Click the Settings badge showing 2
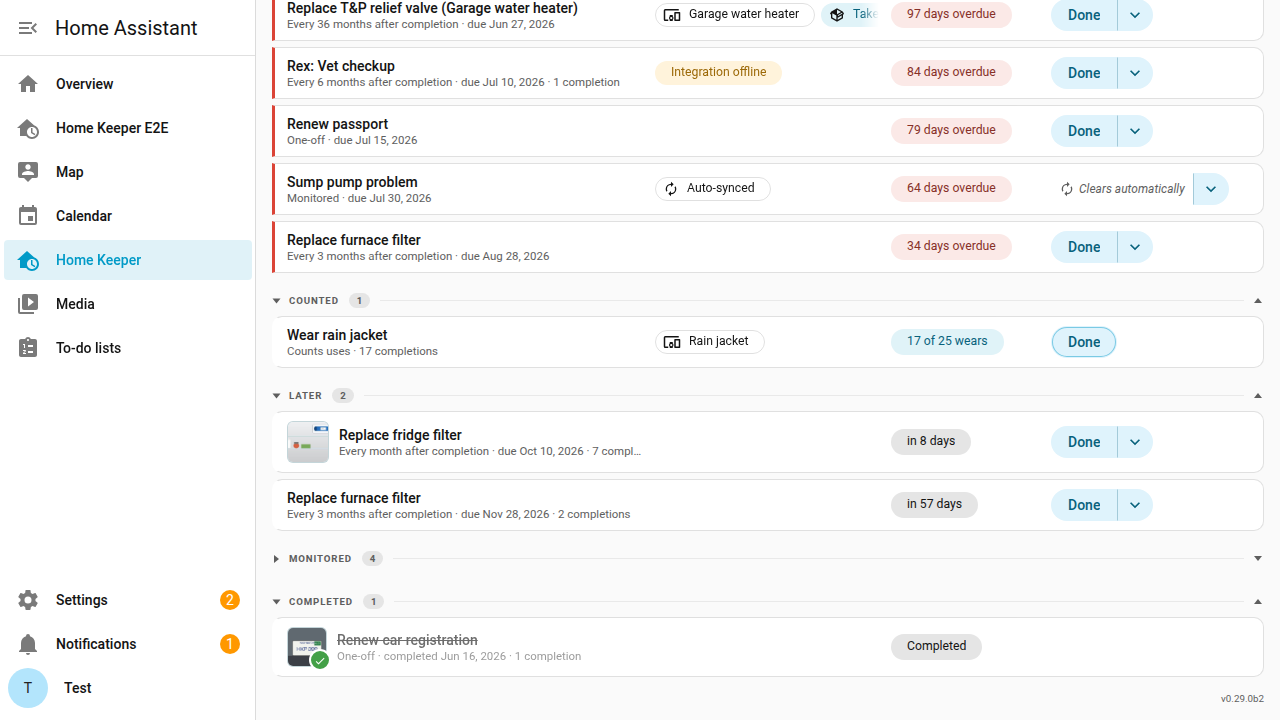Screen dimensions: 1280x720 coord(230,600)
